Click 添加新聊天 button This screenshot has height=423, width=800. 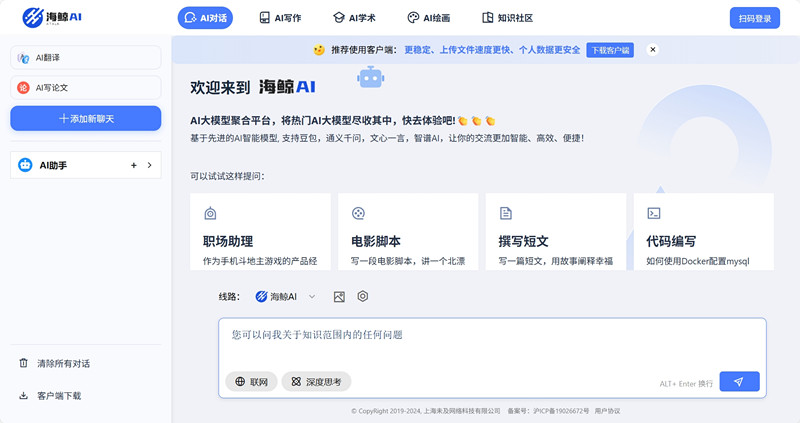click(86, 118)
